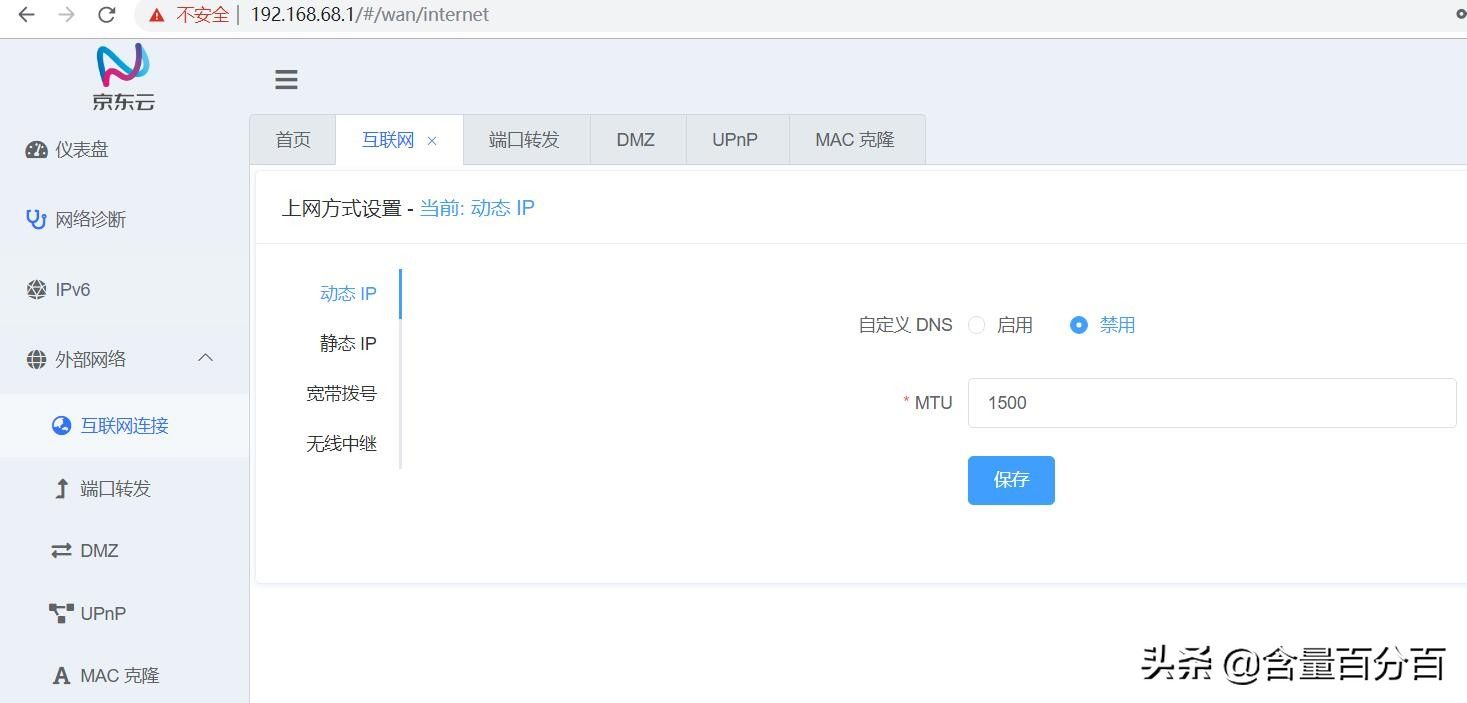Image resolution: width=1467 pixels, height=703 pixels.
Task: Choose 宽带拨号 connection mode
Action: [x=342, y=394]
